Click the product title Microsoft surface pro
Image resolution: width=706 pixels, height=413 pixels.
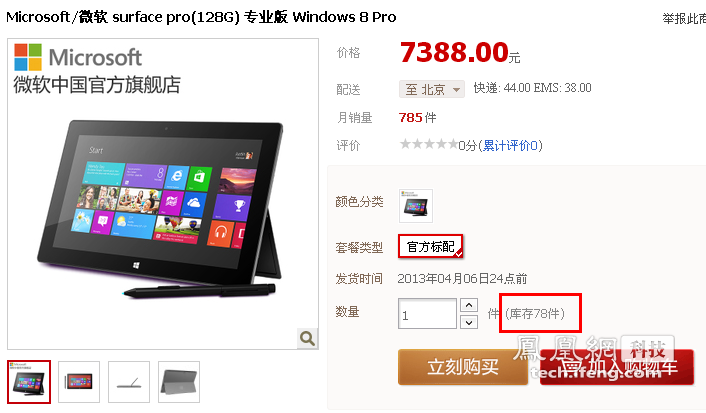201,17
